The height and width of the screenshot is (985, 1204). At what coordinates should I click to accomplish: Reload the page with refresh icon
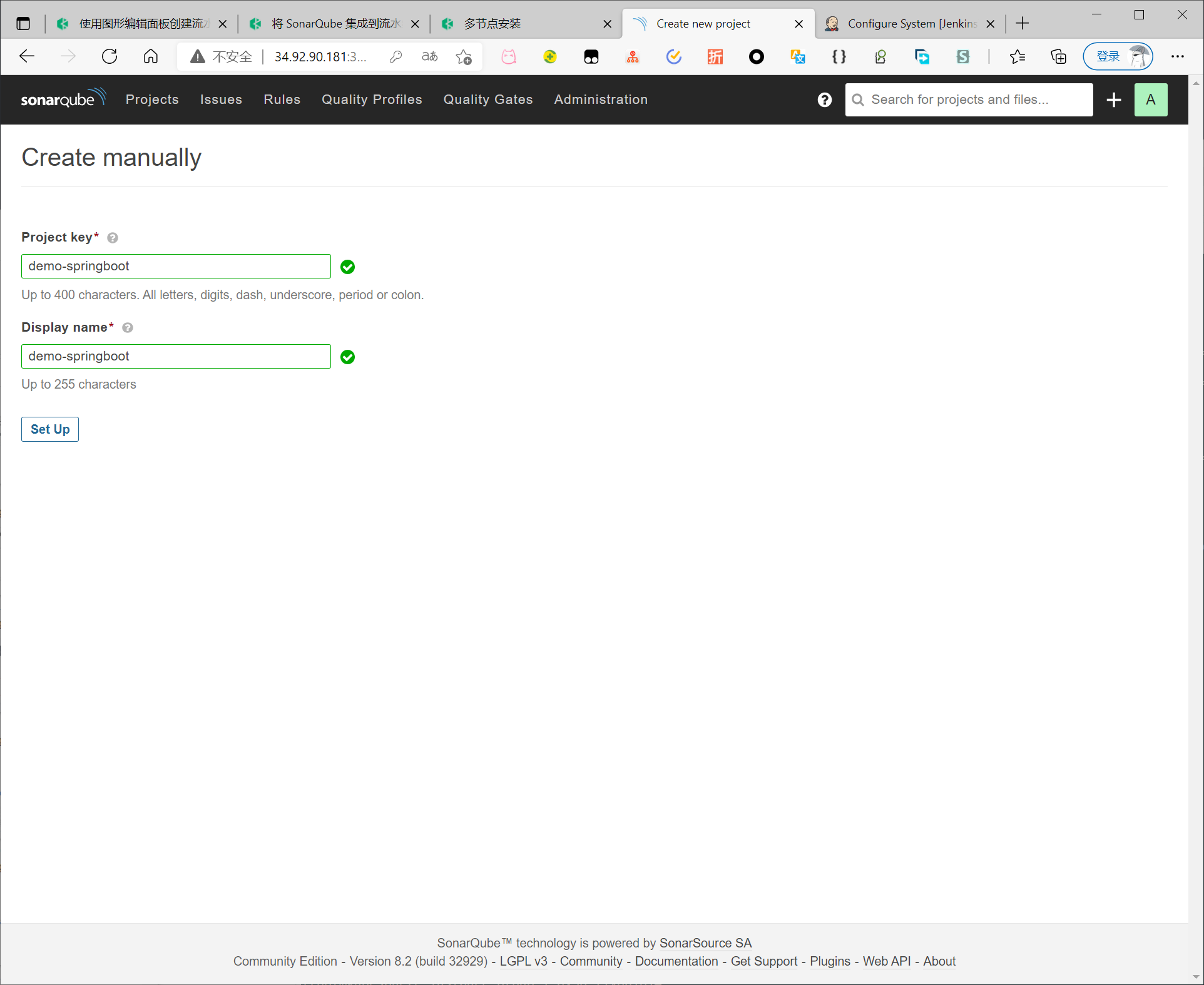(110, 56)
